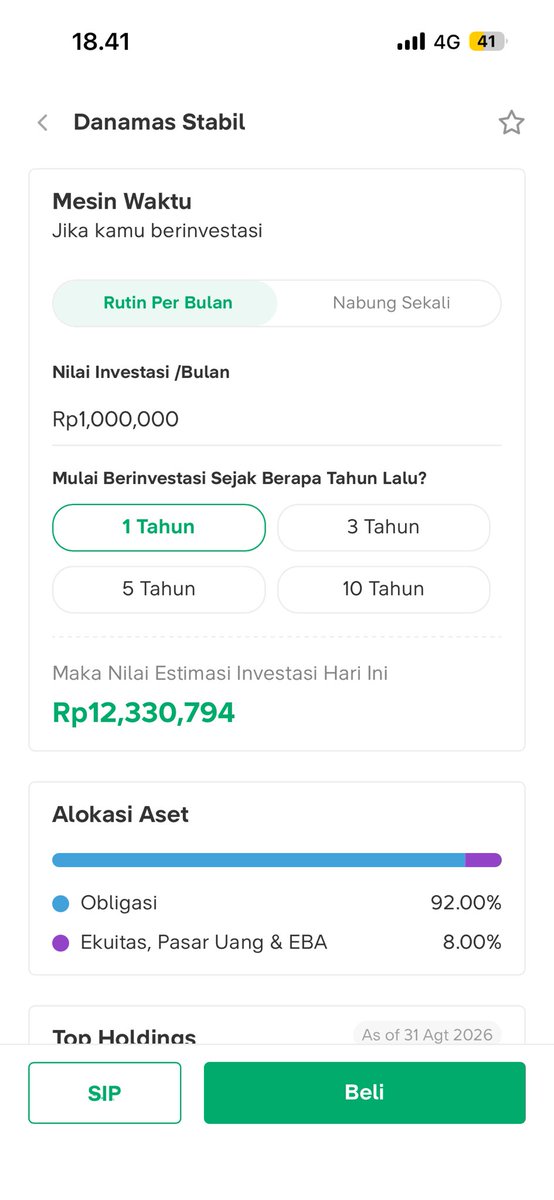Screen dimensions: 554x1200
Task: Edit the Rp1,000,000 monthly investment field
Action: pos(276,420)
